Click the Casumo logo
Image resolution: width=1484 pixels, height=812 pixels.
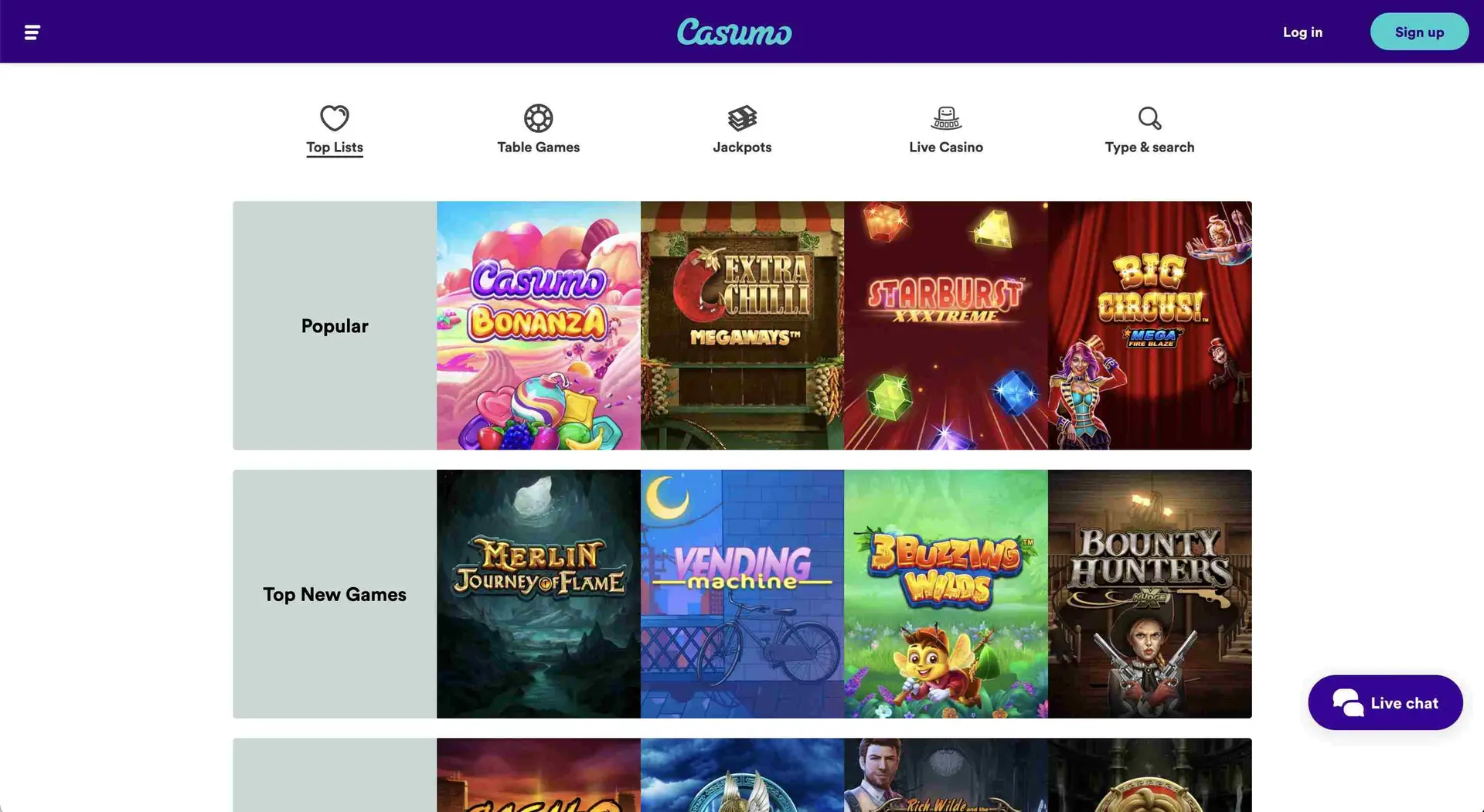[x=734, y=32]
